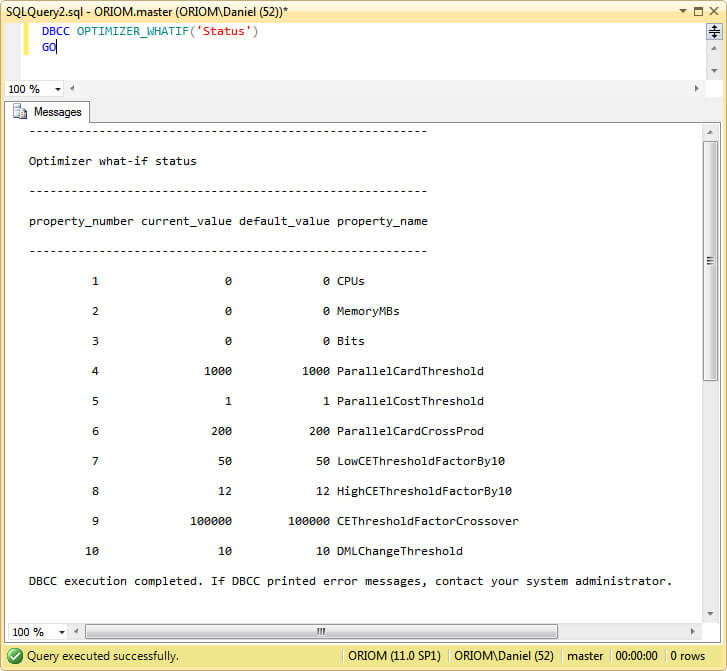Click the LowCEThresholdFactorBy10 property name

(421, 461)
